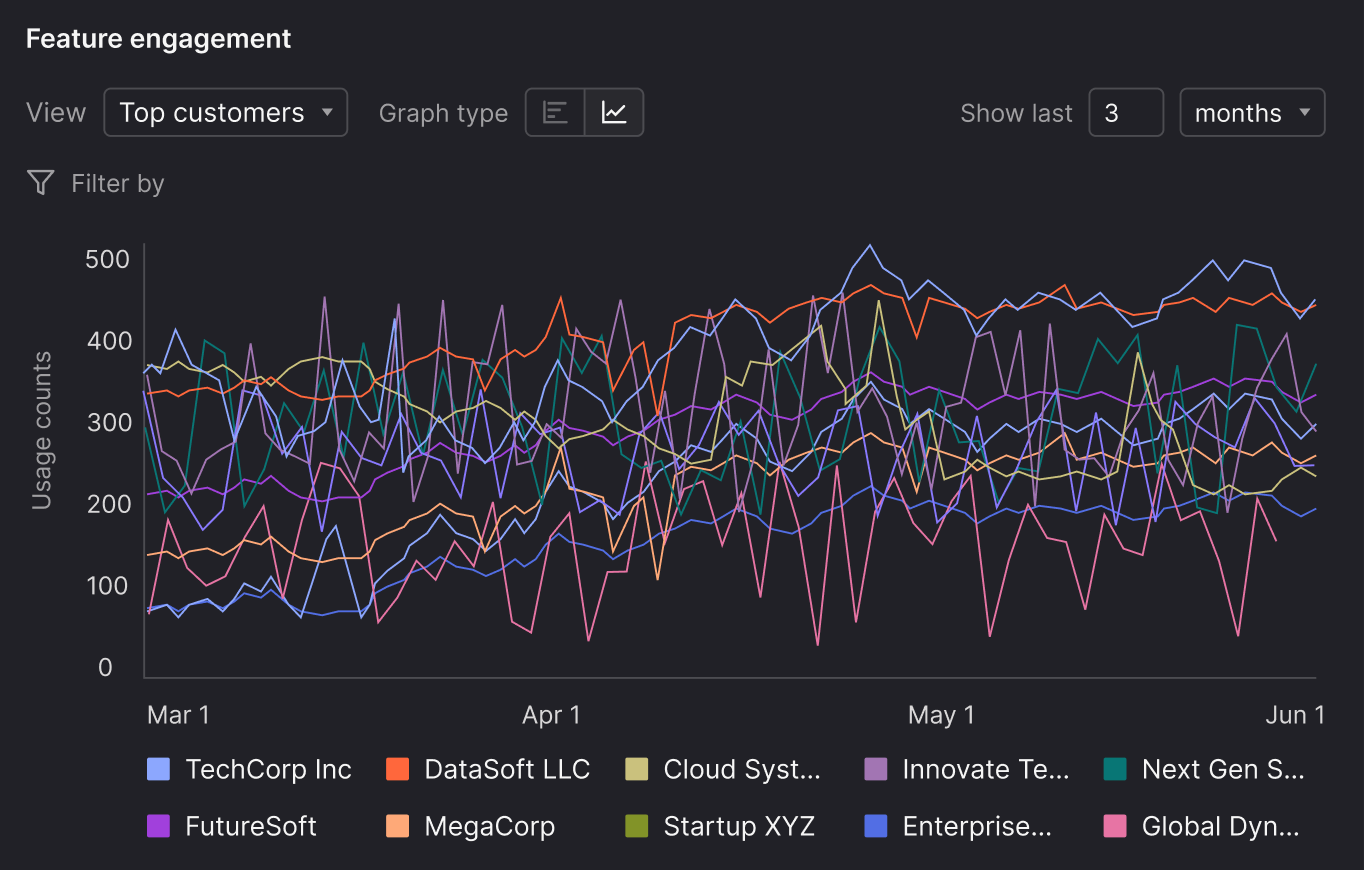The height and width of the screenshot is (870, 1364).
Task: Click the Show last number input
Action: click(x=1126, y=113)
